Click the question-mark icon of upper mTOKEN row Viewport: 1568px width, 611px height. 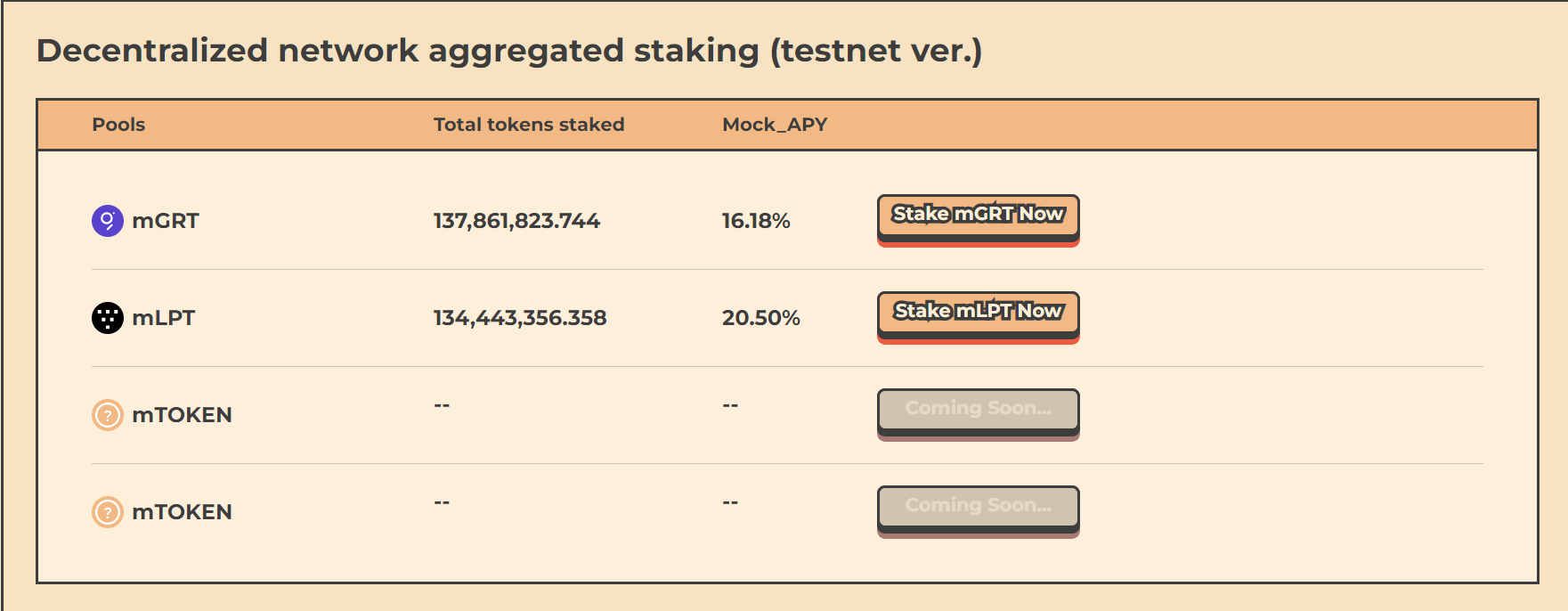pyautogui.click(x=108, y=415)
